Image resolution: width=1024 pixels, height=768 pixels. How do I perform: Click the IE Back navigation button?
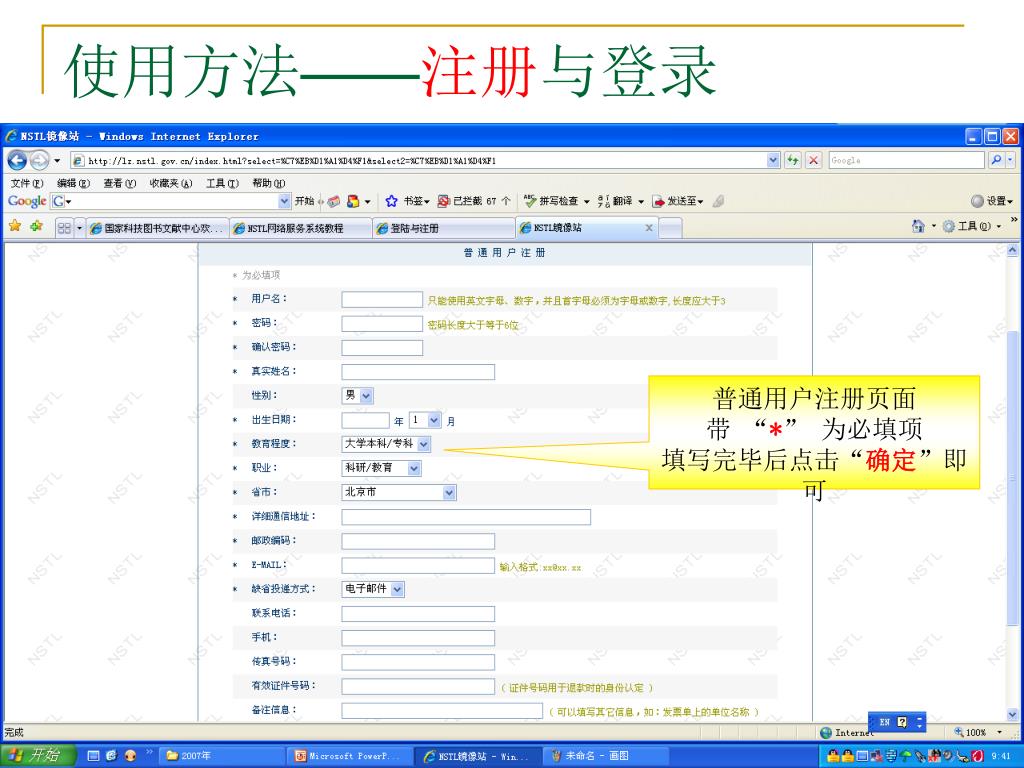click(17, 160)
